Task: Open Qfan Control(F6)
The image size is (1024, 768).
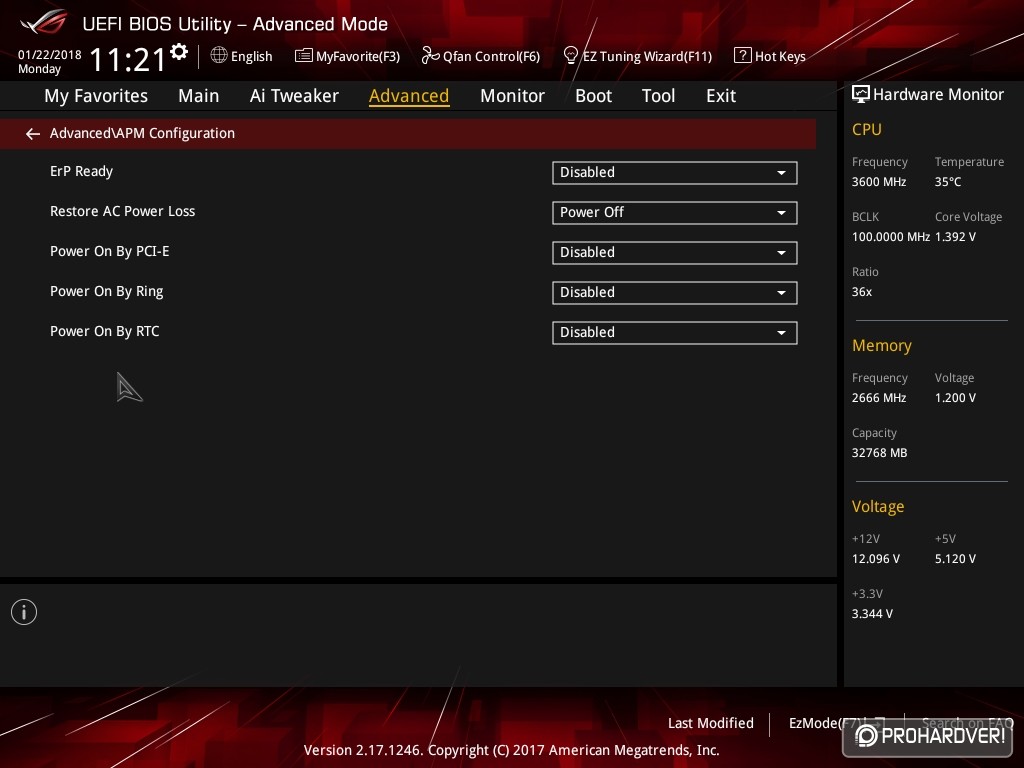Action: click(x=491, y=57)
